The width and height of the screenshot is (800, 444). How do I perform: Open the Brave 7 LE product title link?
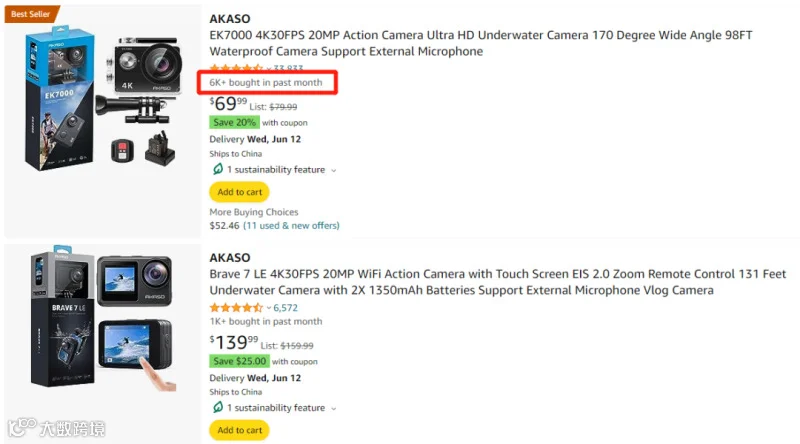click(497, 282)
